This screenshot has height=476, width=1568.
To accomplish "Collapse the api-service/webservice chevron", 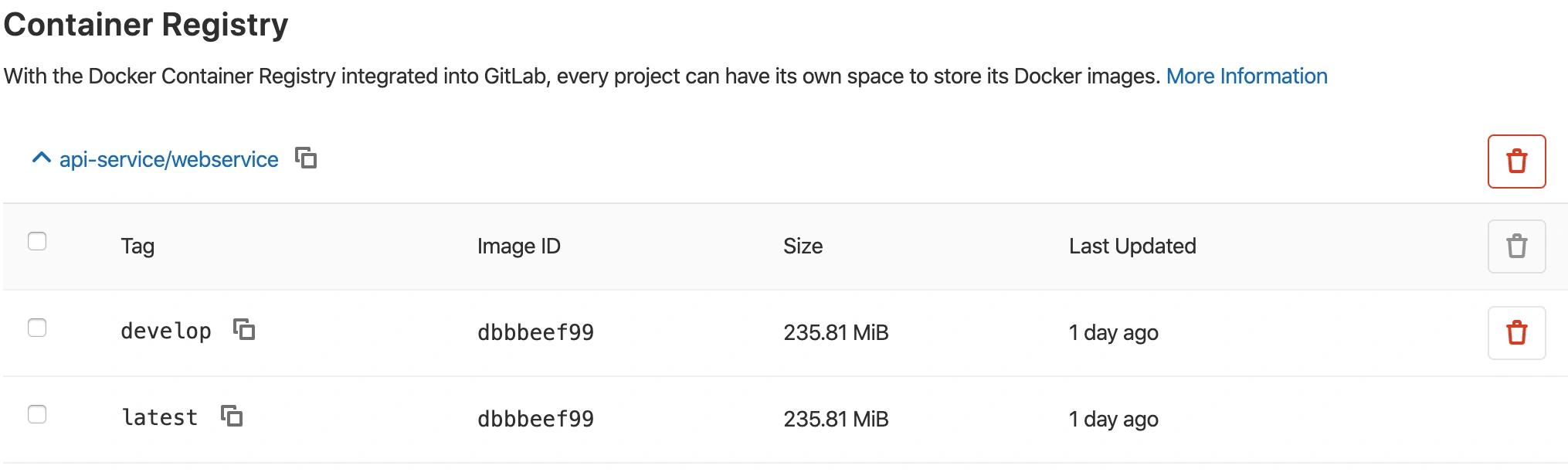I will tap(41, 158).
